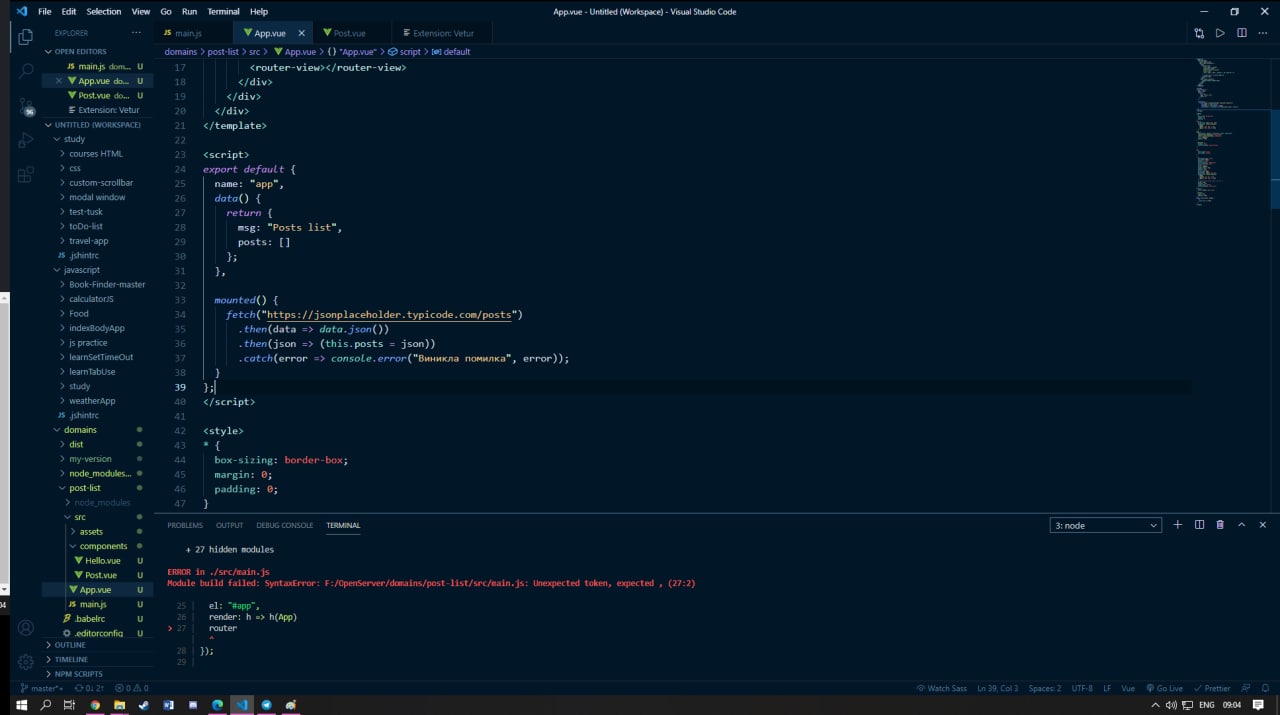Change the line ending via LF
Viewport: 1280px width, 715px height.
coord(1107,688)
